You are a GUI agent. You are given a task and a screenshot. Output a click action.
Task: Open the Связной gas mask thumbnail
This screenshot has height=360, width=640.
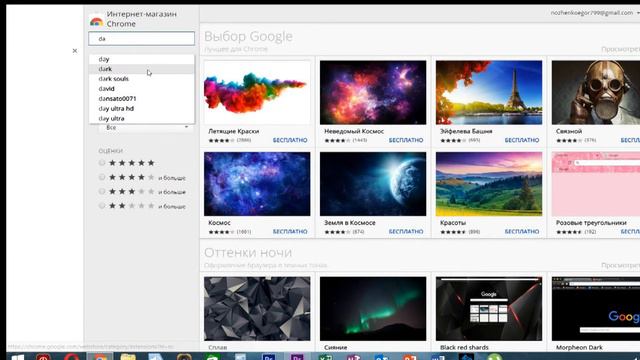(x=596, y=92)
